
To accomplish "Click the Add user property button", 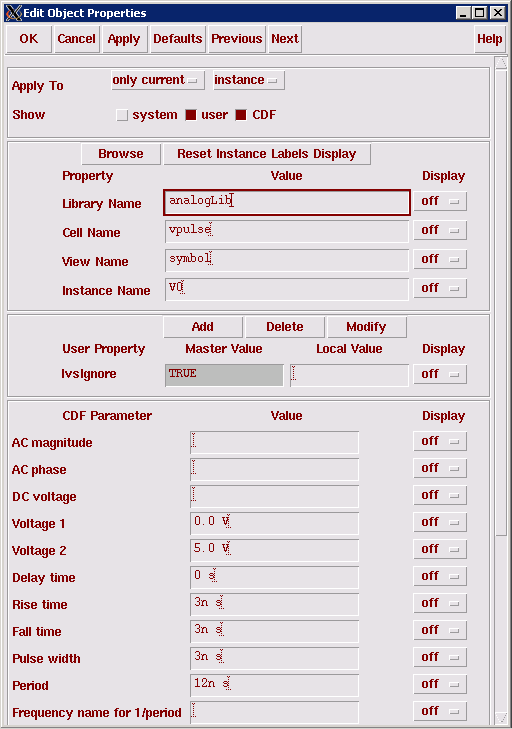I will tap(203, 327).
